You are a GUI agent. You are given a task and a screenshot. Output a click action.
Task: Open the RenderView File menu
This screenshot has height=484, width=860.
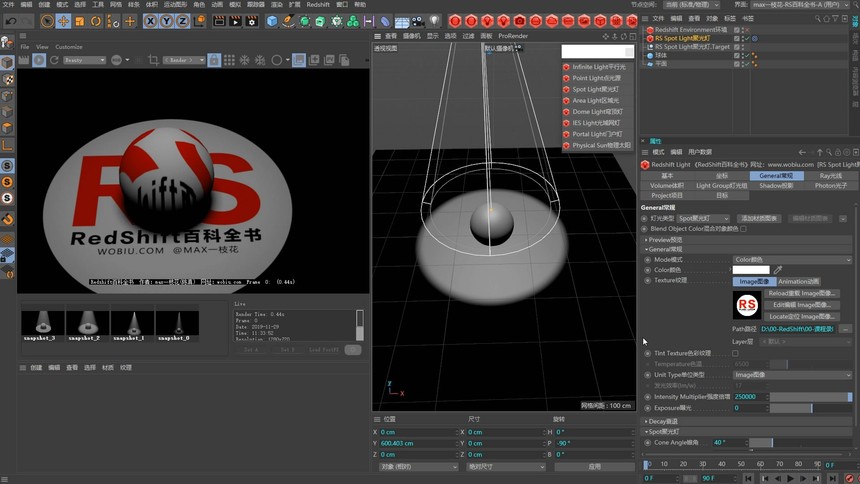pos(25,47)
